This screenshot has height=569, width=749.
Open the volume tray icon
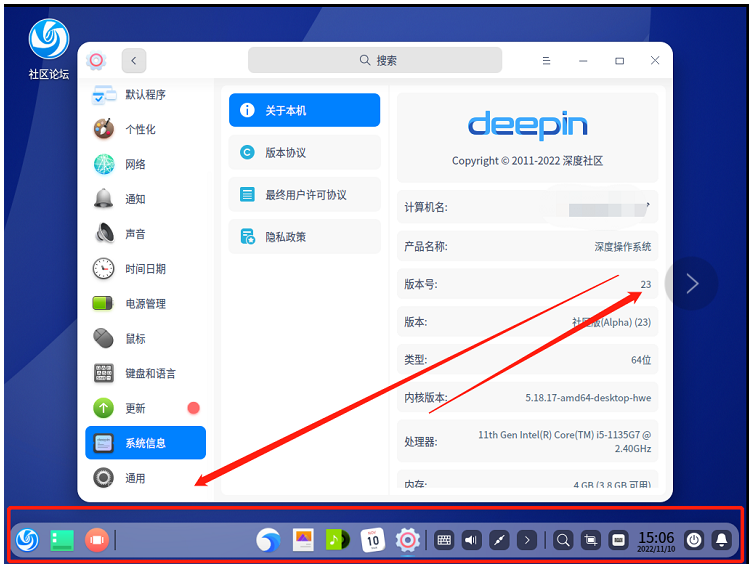(x=471, y=540)
